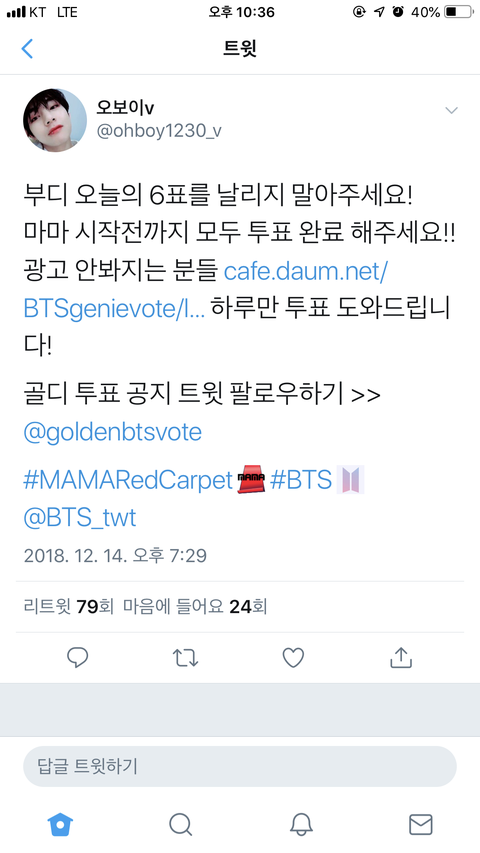View the 마음에 들어요 24회 likes list

[195, 607]
